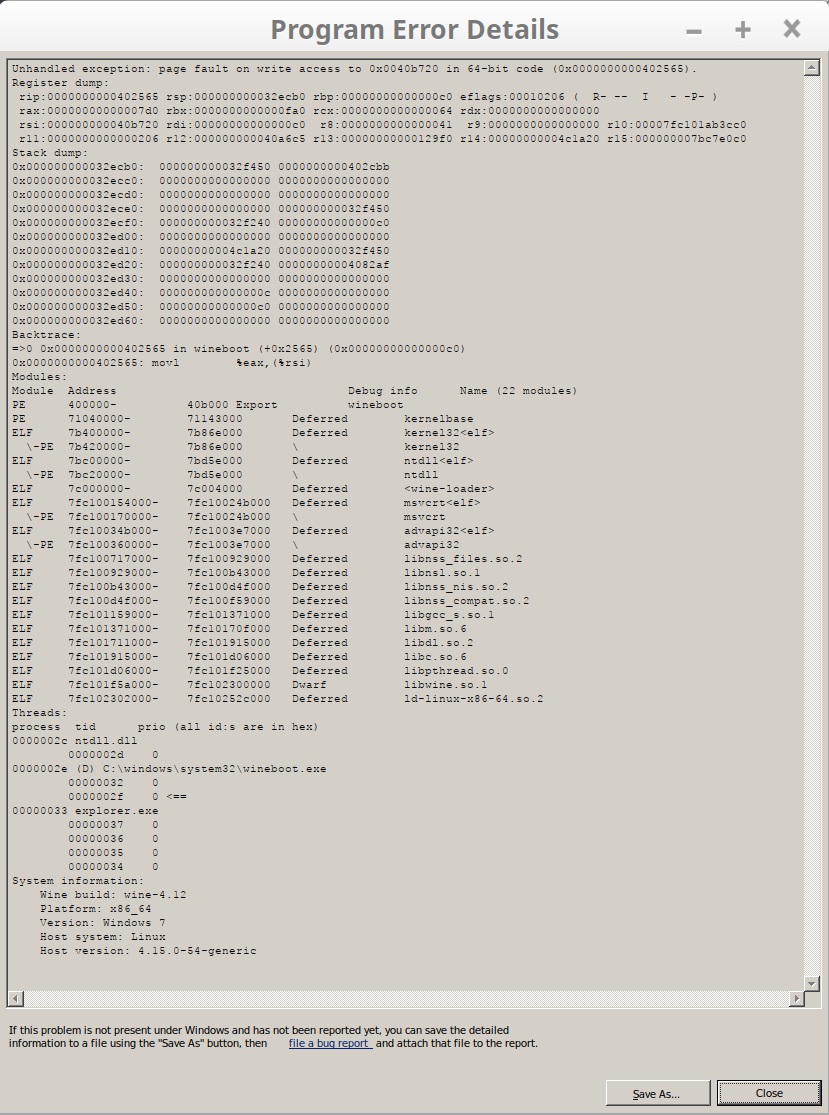Click the 'Modules:' heading
The width and height of the screenshot is (829, 1115).
coord(39,377)
